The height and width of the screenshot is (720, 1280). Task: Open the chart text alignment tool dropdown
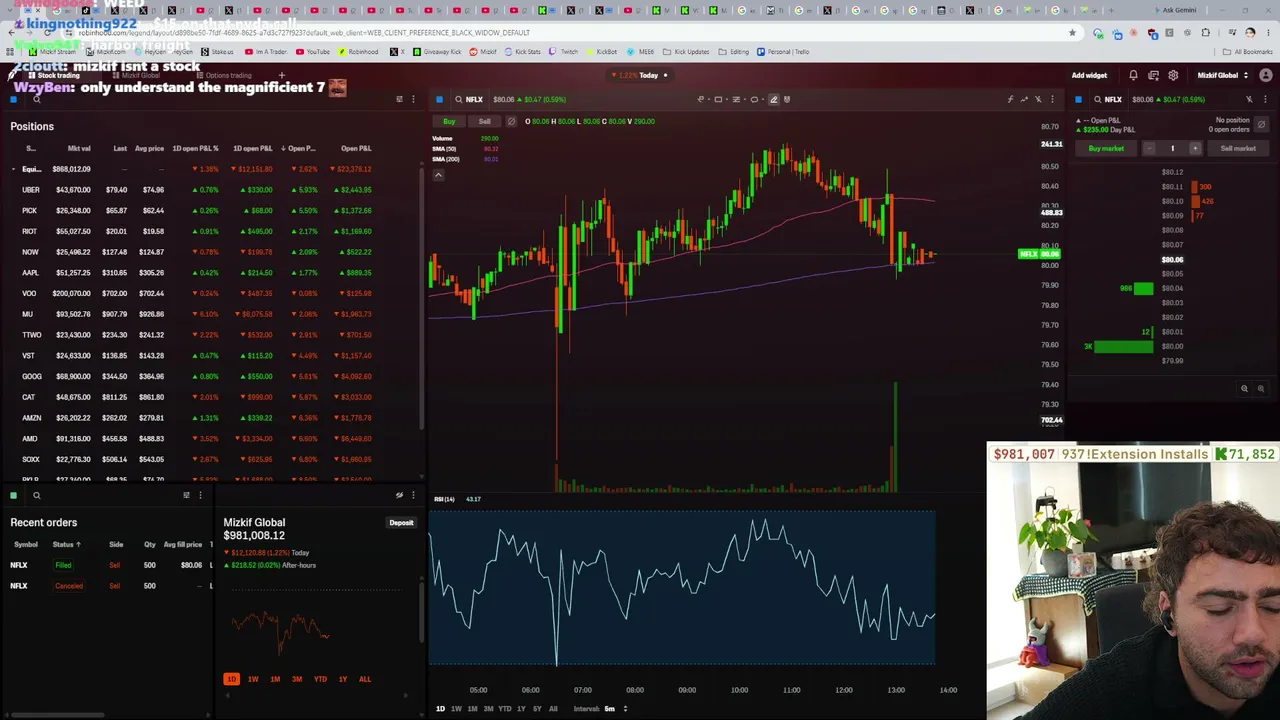[738, 99]
